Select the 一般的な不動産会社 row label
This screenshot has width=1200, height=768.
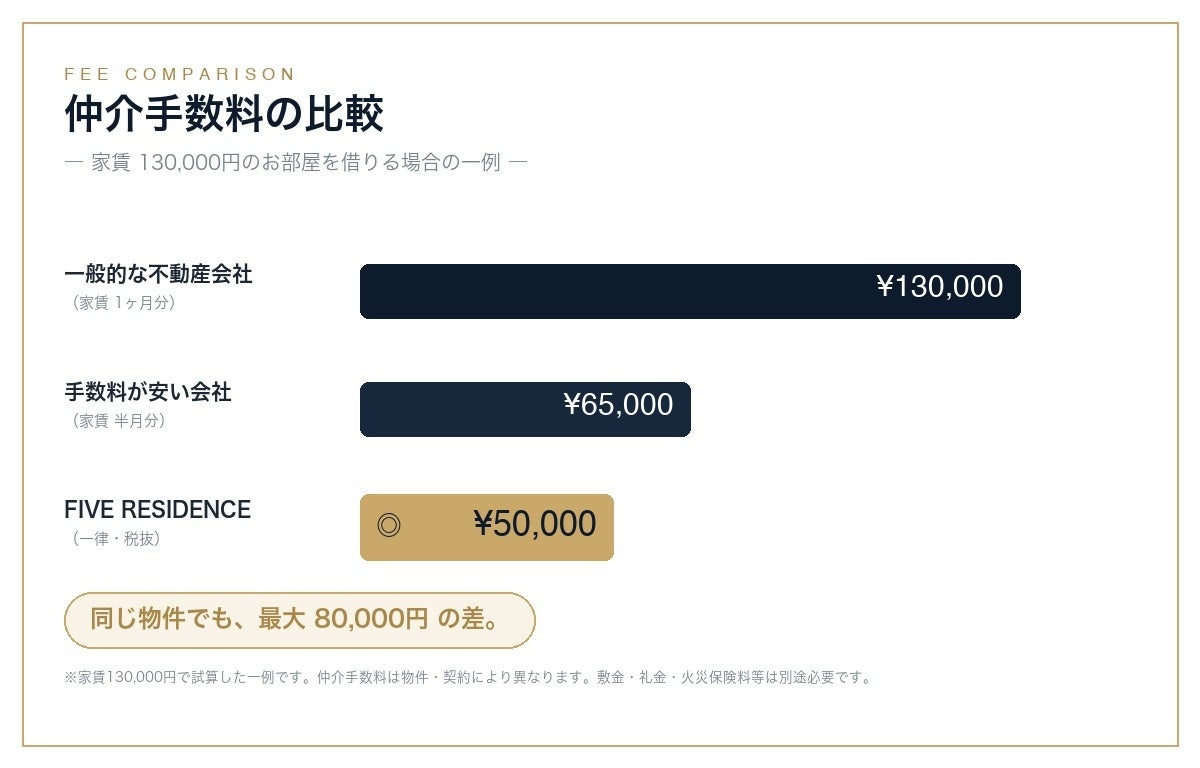(158, 274)
